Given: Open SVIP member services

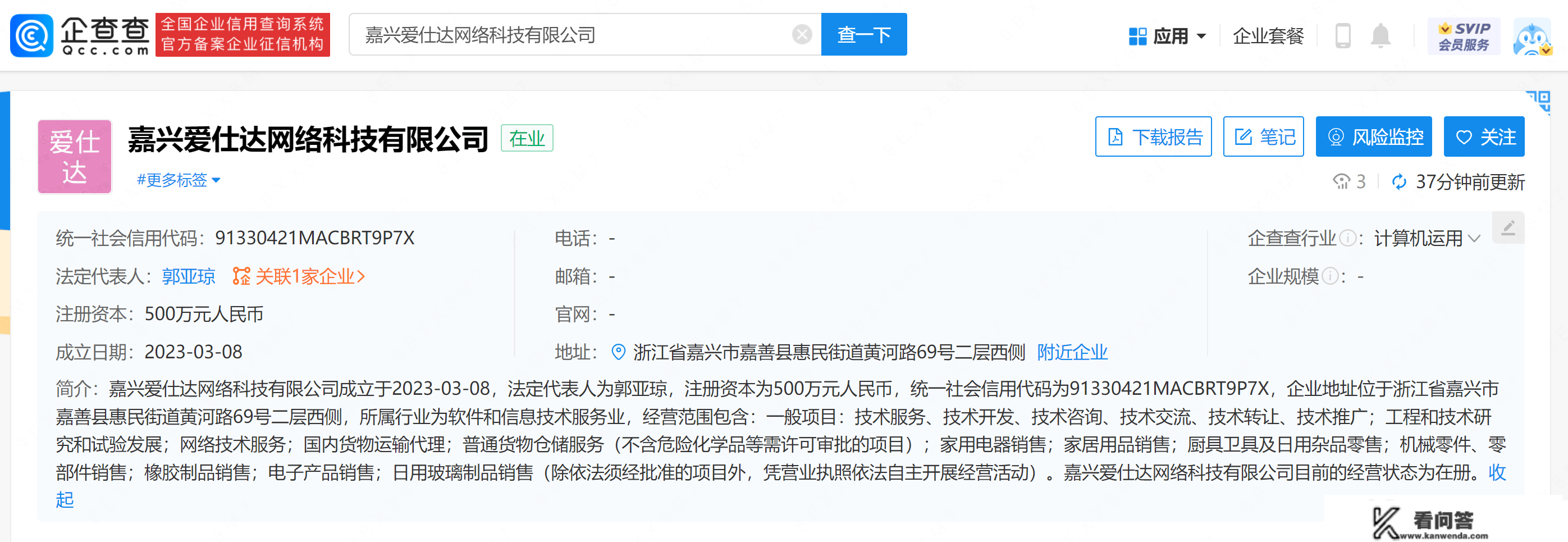Looking at the screenshot, I should click(x=1464, y=36).
